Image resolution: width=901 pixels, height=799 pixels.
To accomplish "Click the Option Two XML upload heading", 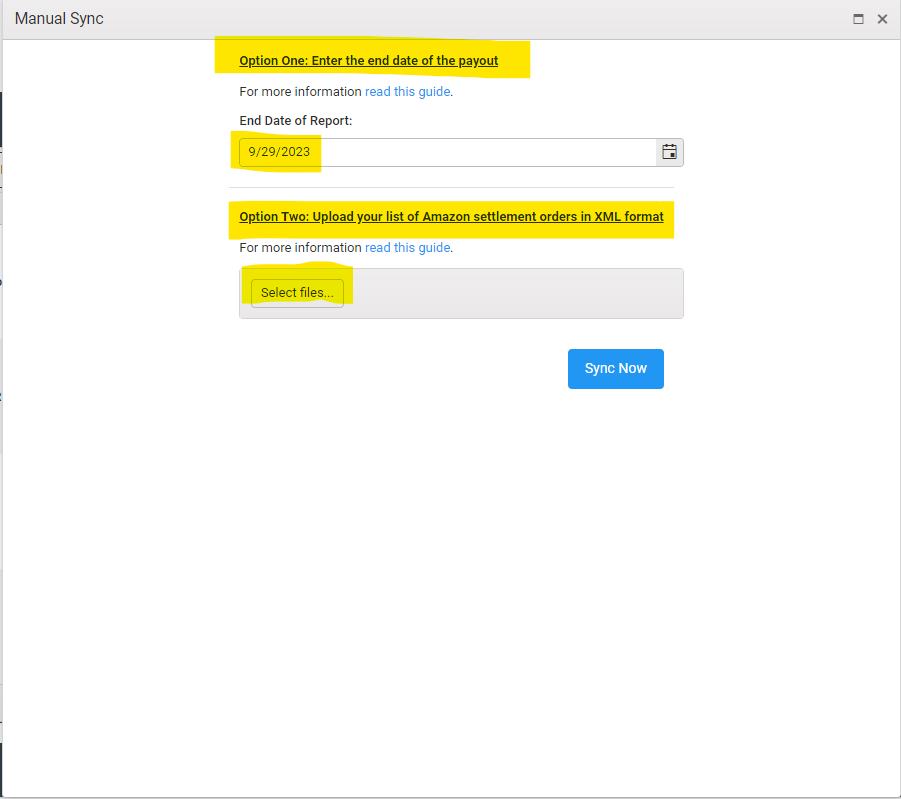I will 451,217.
